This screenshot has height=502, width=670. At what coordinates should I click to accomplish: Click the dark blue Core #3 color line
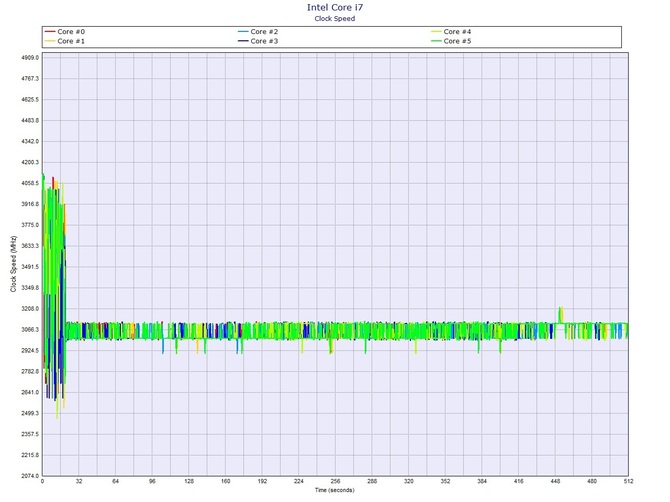pos(243,41)
